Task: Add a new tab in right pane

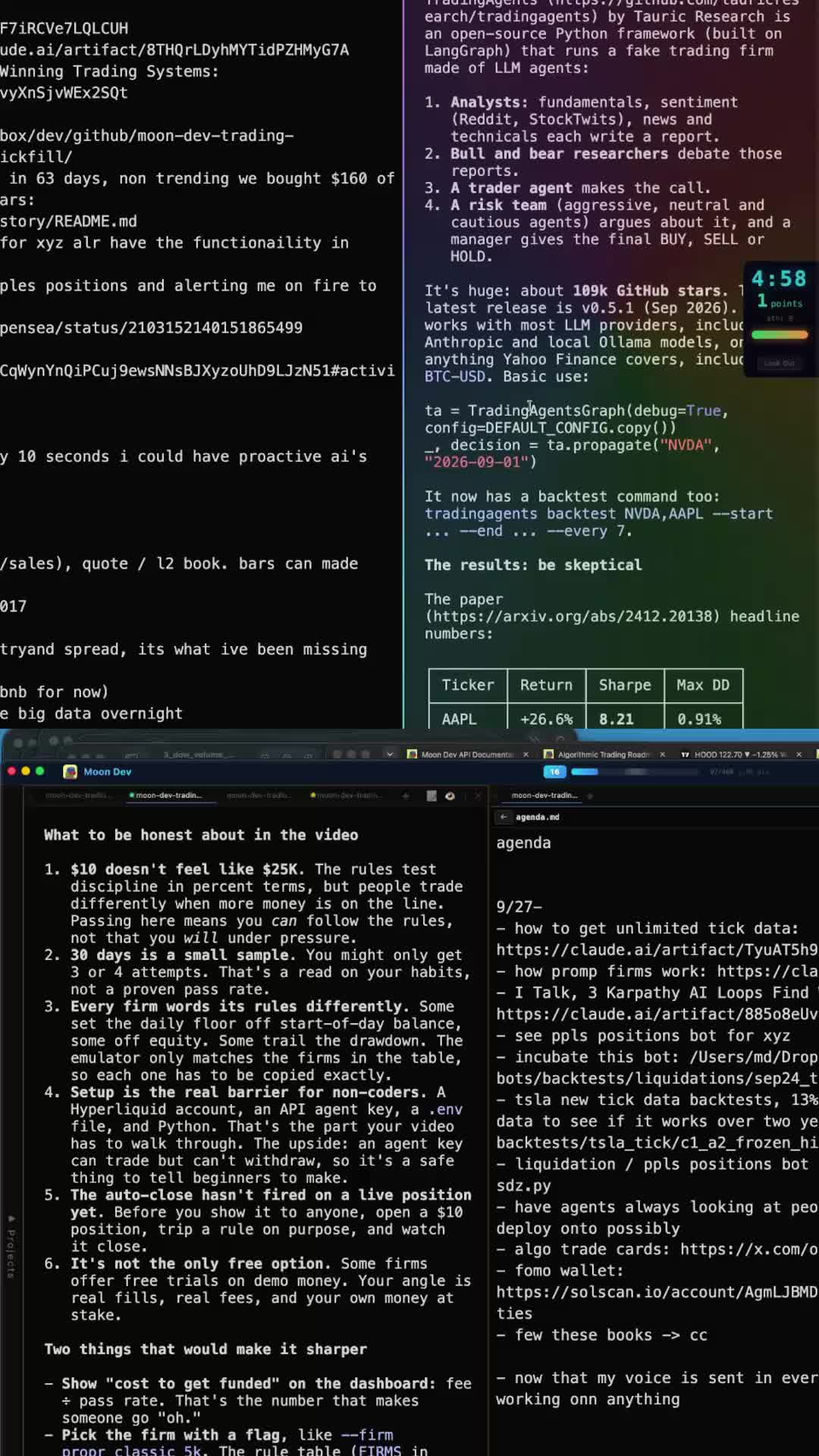Action: pyautogui.click(x=590, y=795)
